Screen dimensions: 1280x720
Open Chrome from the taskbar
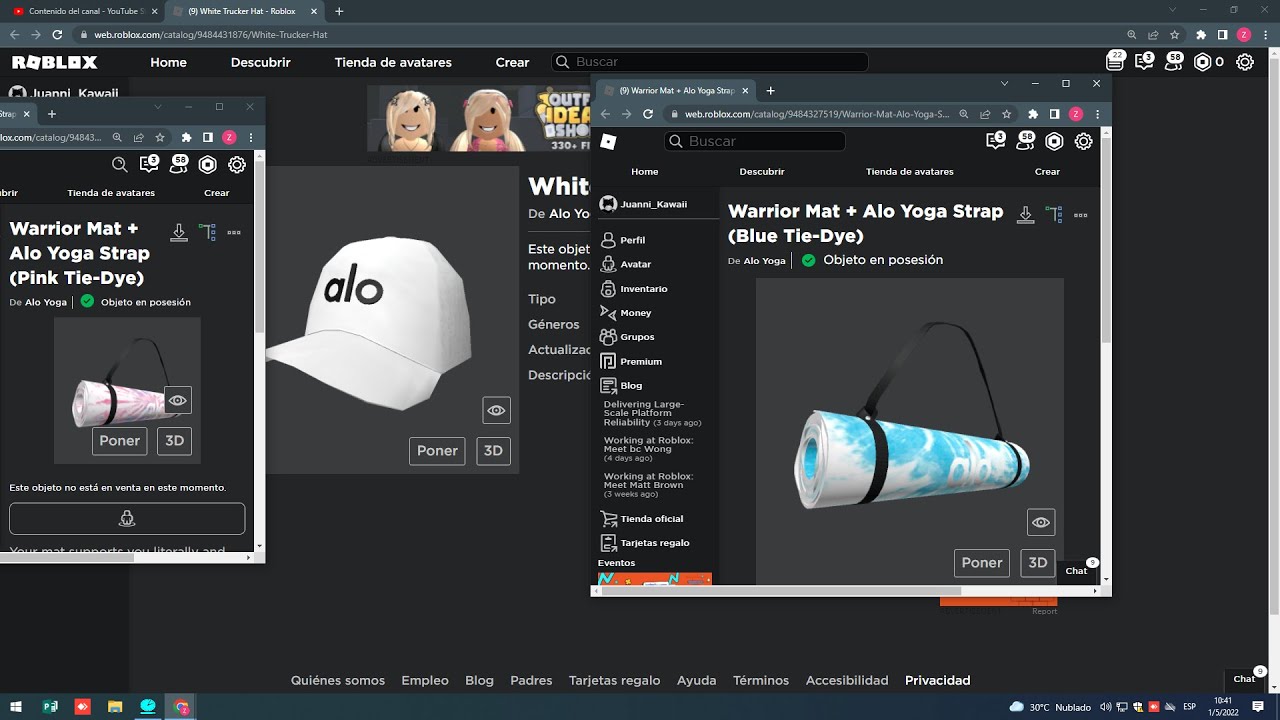[181, 707]
